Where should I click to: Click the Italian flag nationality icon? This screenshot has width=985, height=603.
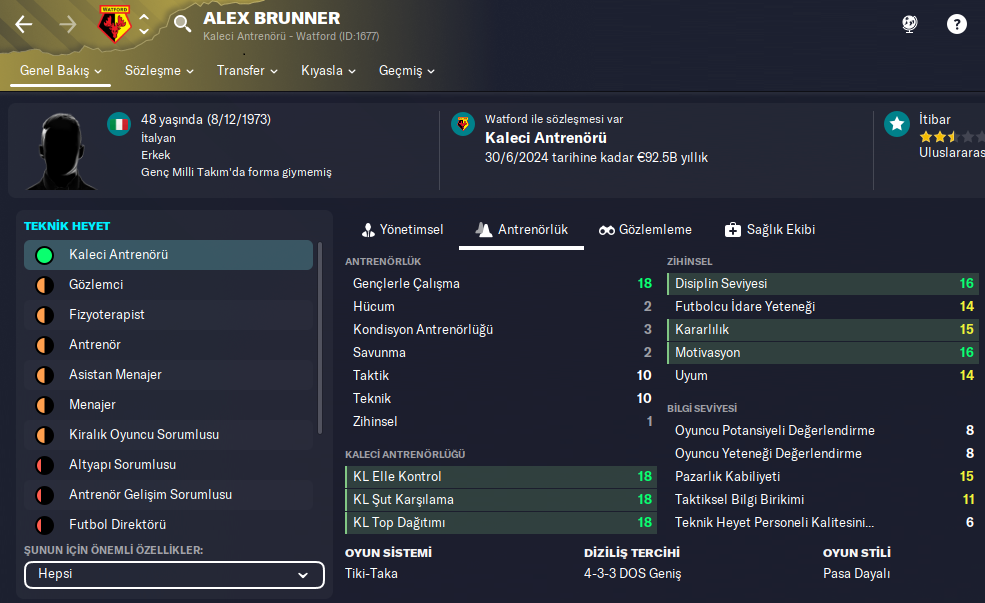[x=119, y=124]
